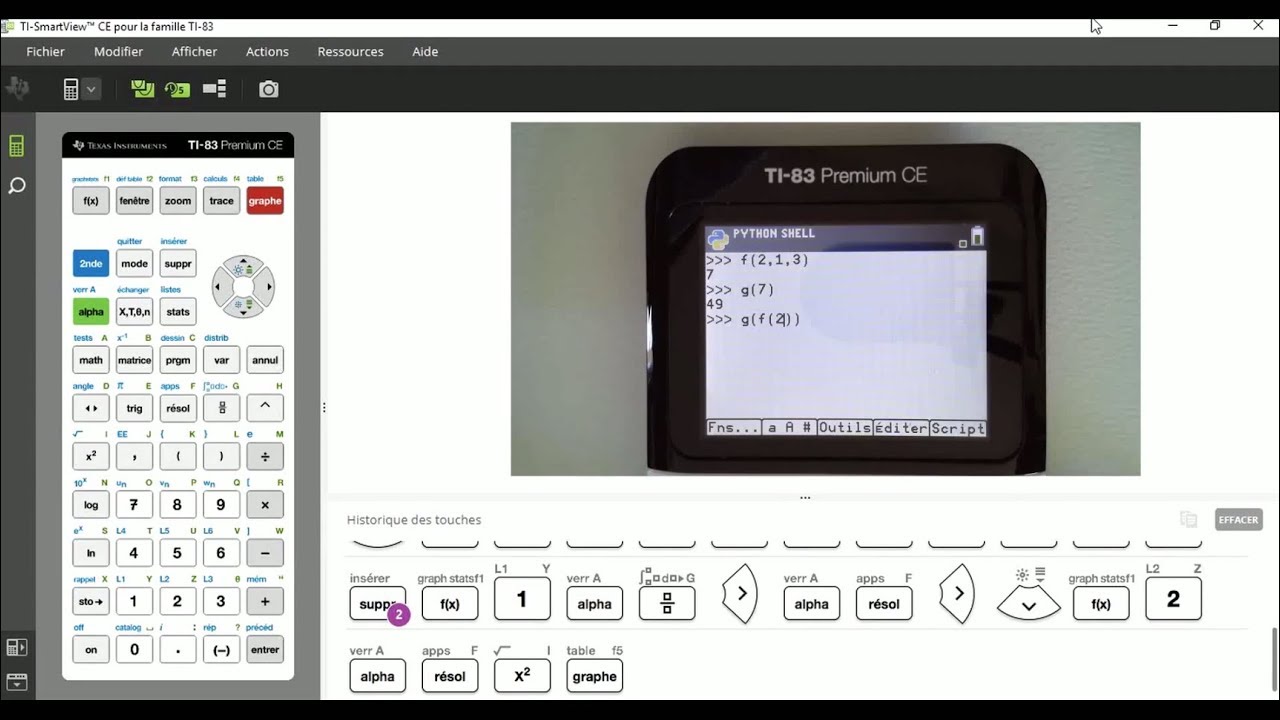Click the ◄► toggle key on keypad
Screen dimensions: 1280x720
click(90, 408)
